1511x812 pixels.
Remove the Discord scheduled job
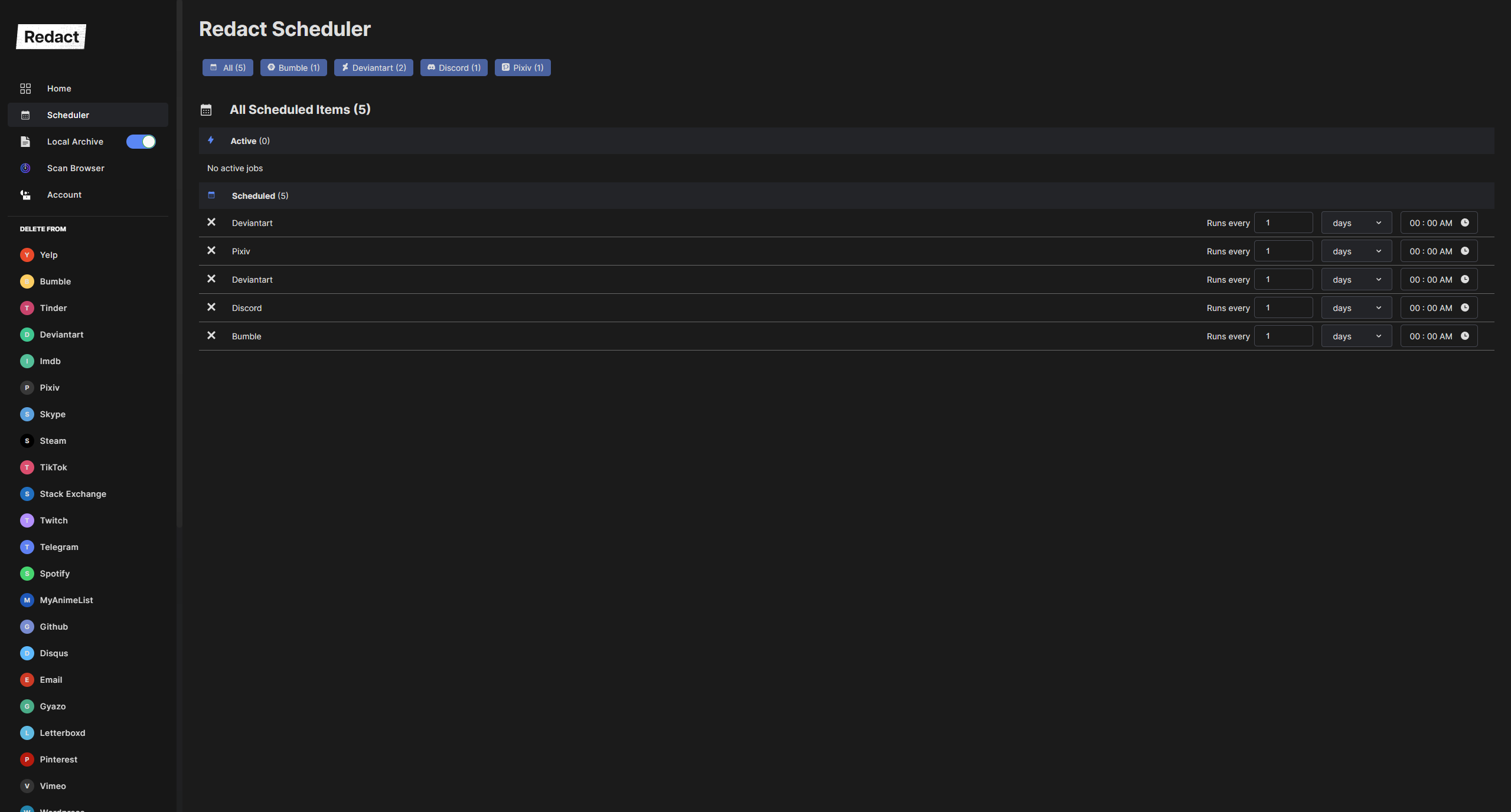[211, 307]
